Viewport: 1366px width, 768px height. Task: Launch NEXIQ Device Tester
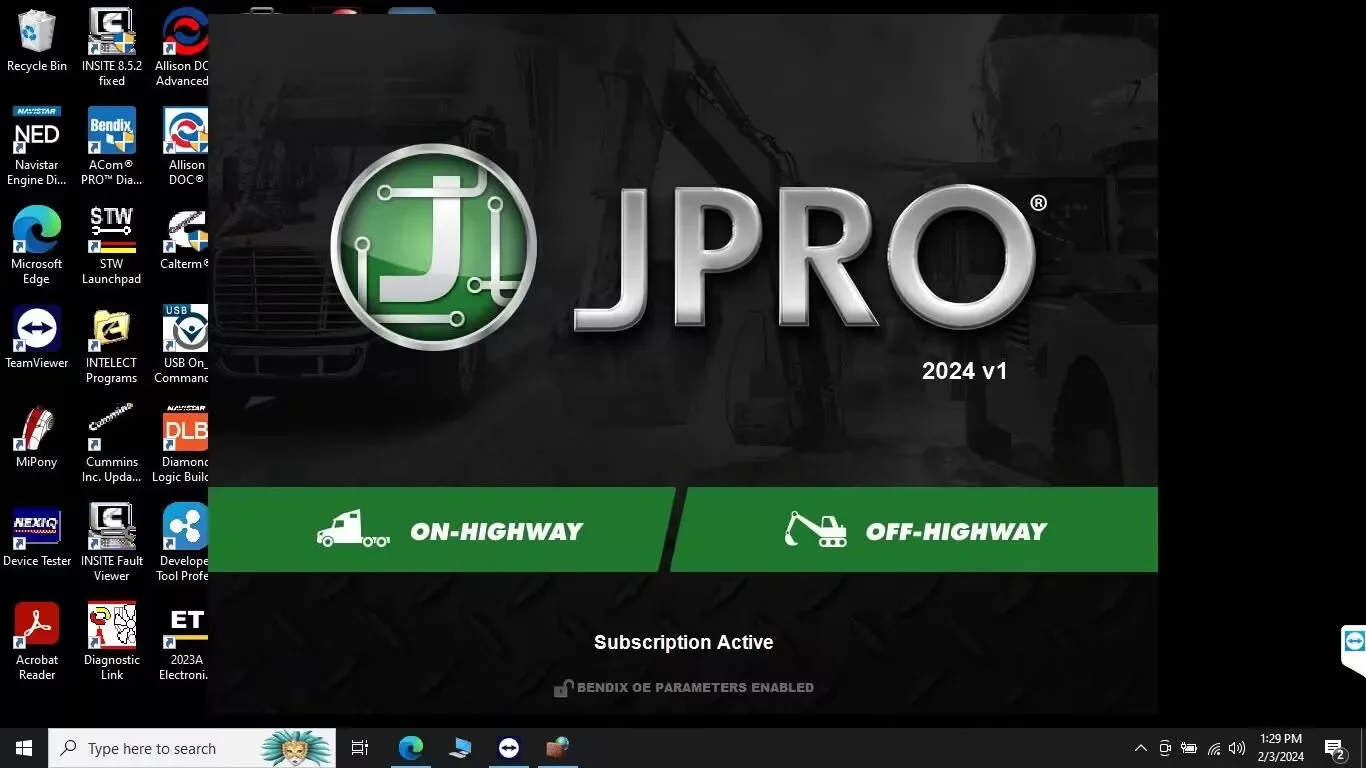[x=37, y=528]
